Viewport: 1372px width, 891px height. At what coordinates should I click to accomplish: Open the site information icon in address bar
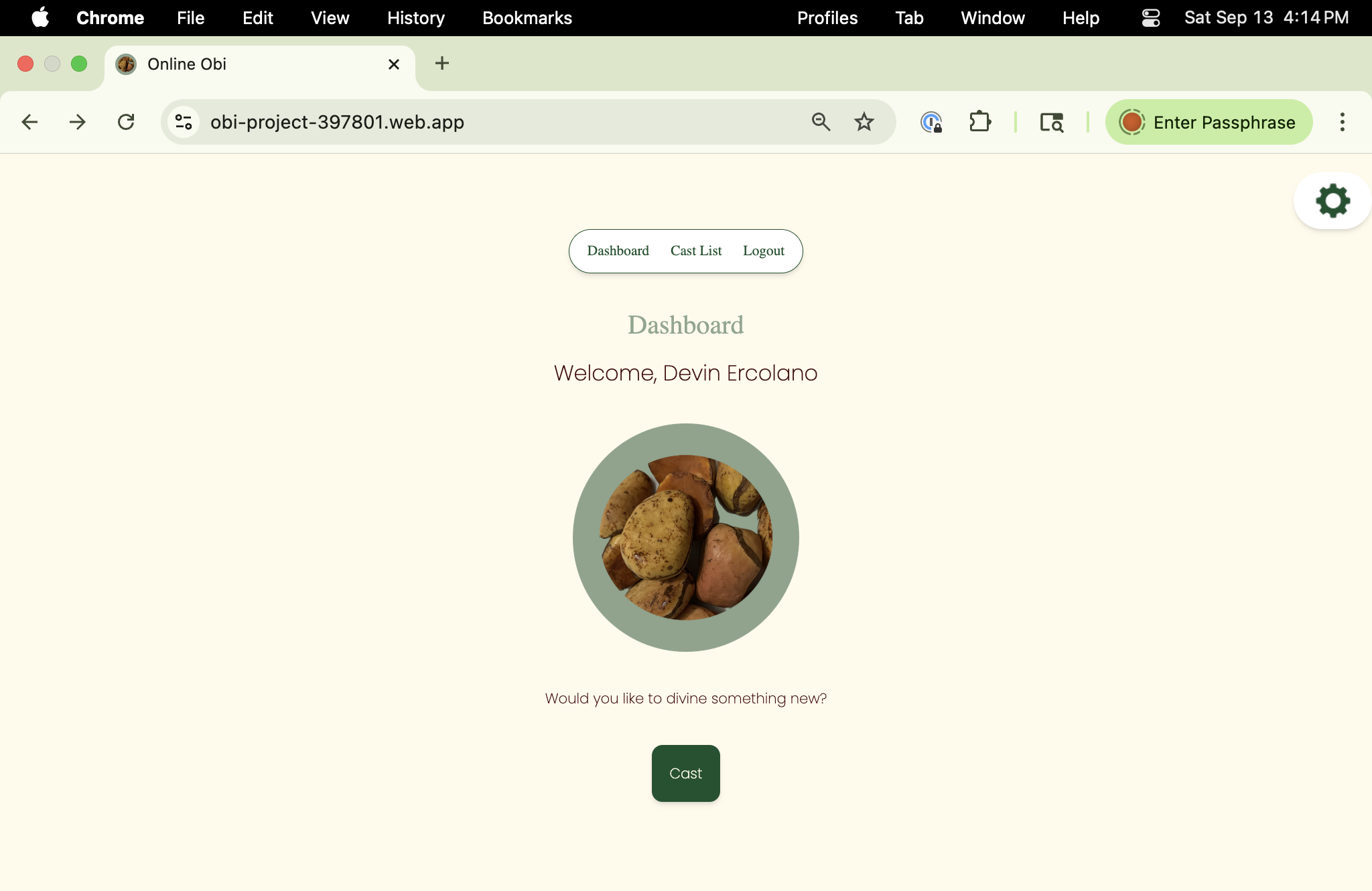183,122
